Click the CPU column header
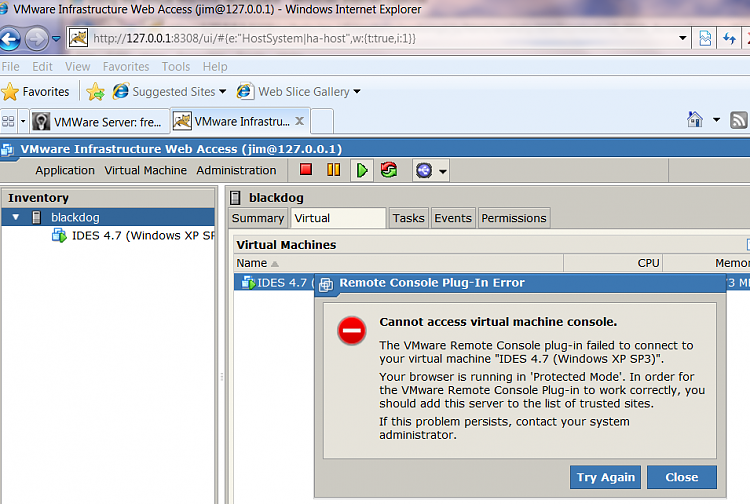 click(613, 263)
